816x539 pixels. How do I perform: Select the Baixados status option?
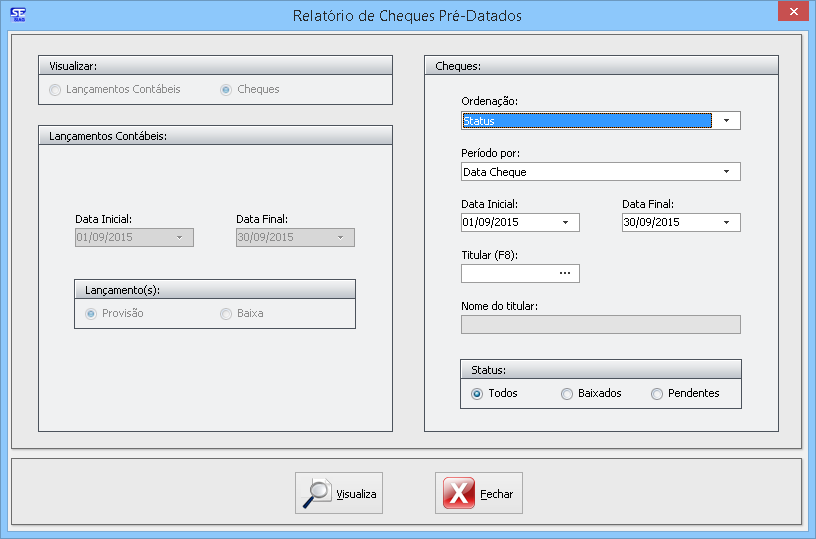(567, 394)
